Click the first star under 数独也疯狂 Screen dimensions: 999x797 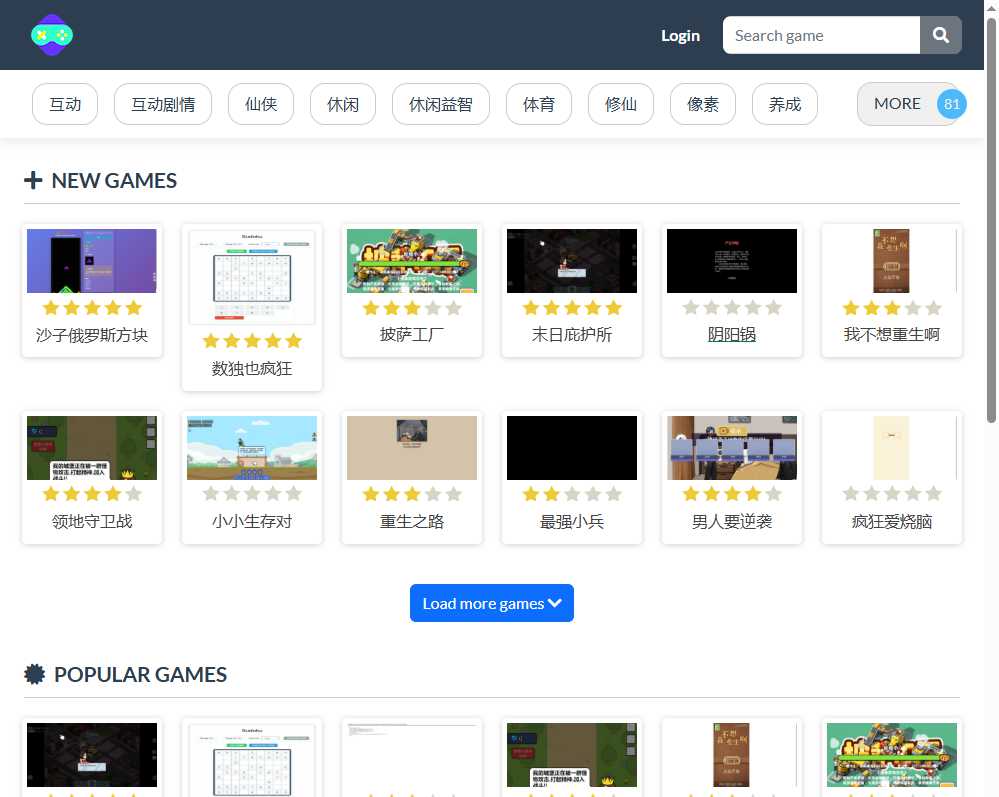[211, 340]
